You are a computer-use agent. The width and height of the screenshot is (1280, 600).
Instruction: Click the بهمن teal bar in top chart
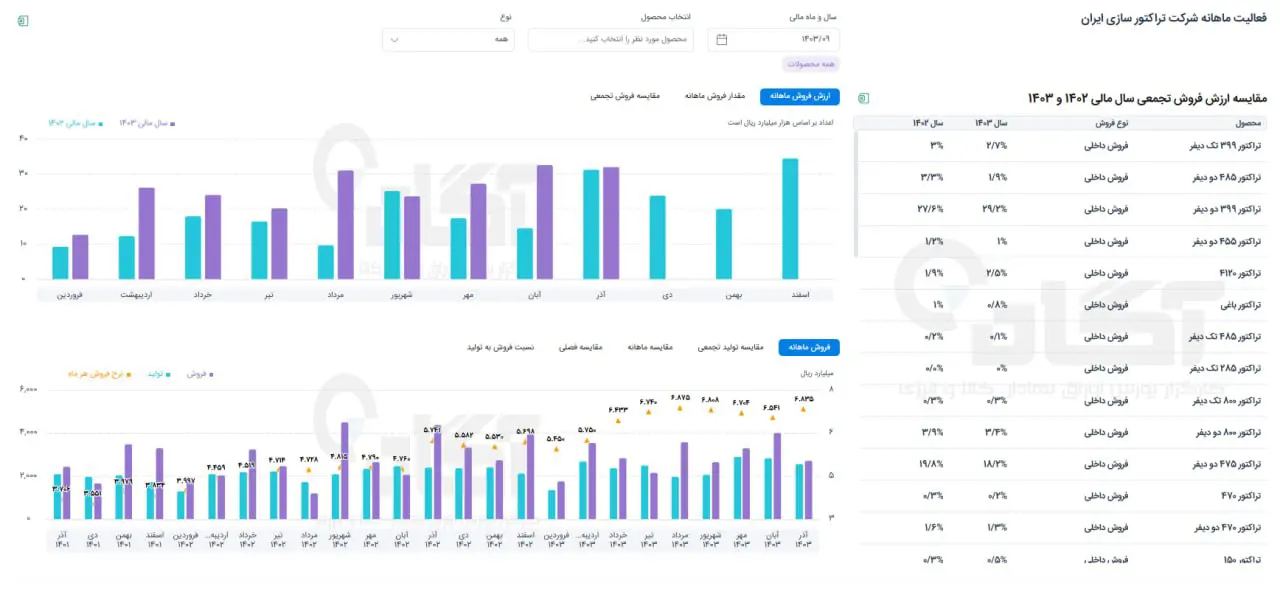click(724, 244)
